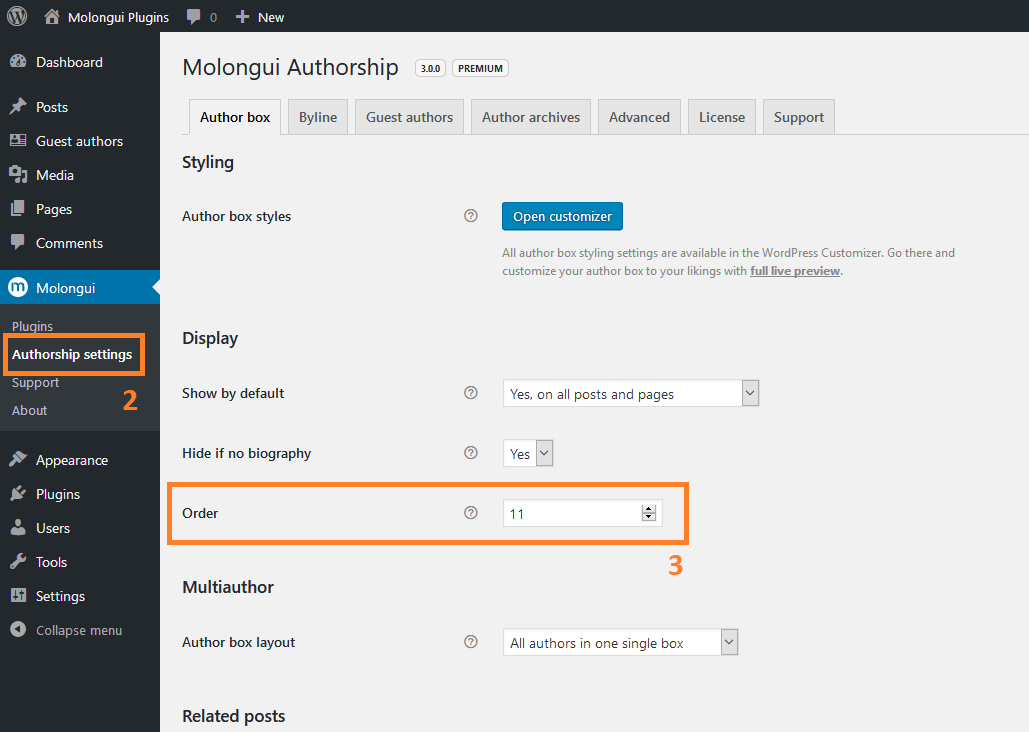The height and width of the screenshot is (732, 1029).
Task: Click the Media library icon
Action: pyautogui.click(x=18, y=175)
